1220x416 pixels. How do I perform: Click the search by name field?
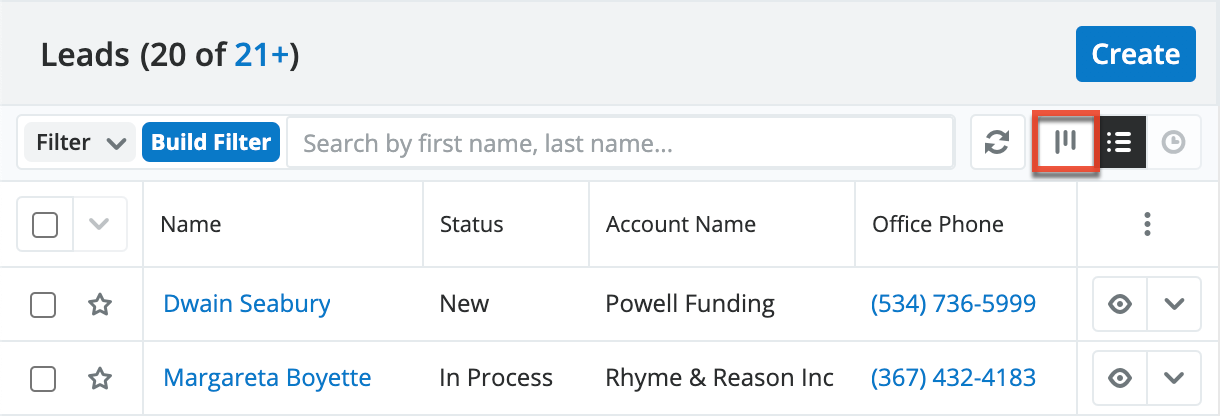[620, 143]
